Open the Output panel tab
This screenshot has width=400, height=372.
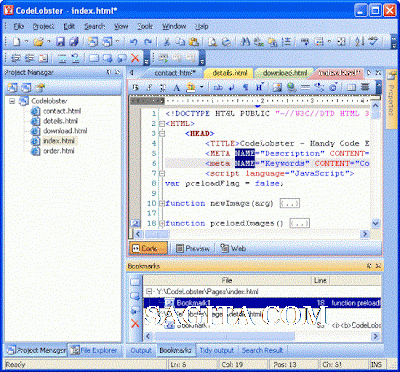coord(141,350)
